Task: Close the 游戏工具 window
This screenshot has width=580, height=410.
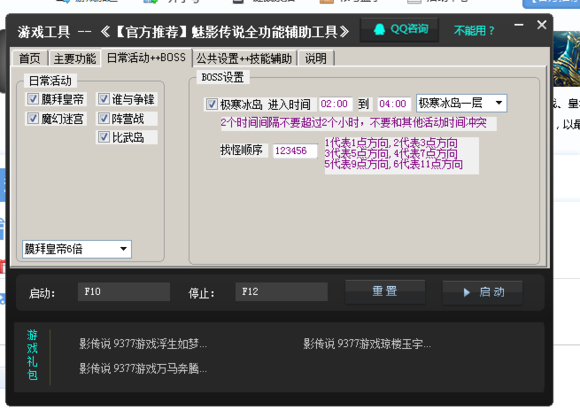Action: 542,25
